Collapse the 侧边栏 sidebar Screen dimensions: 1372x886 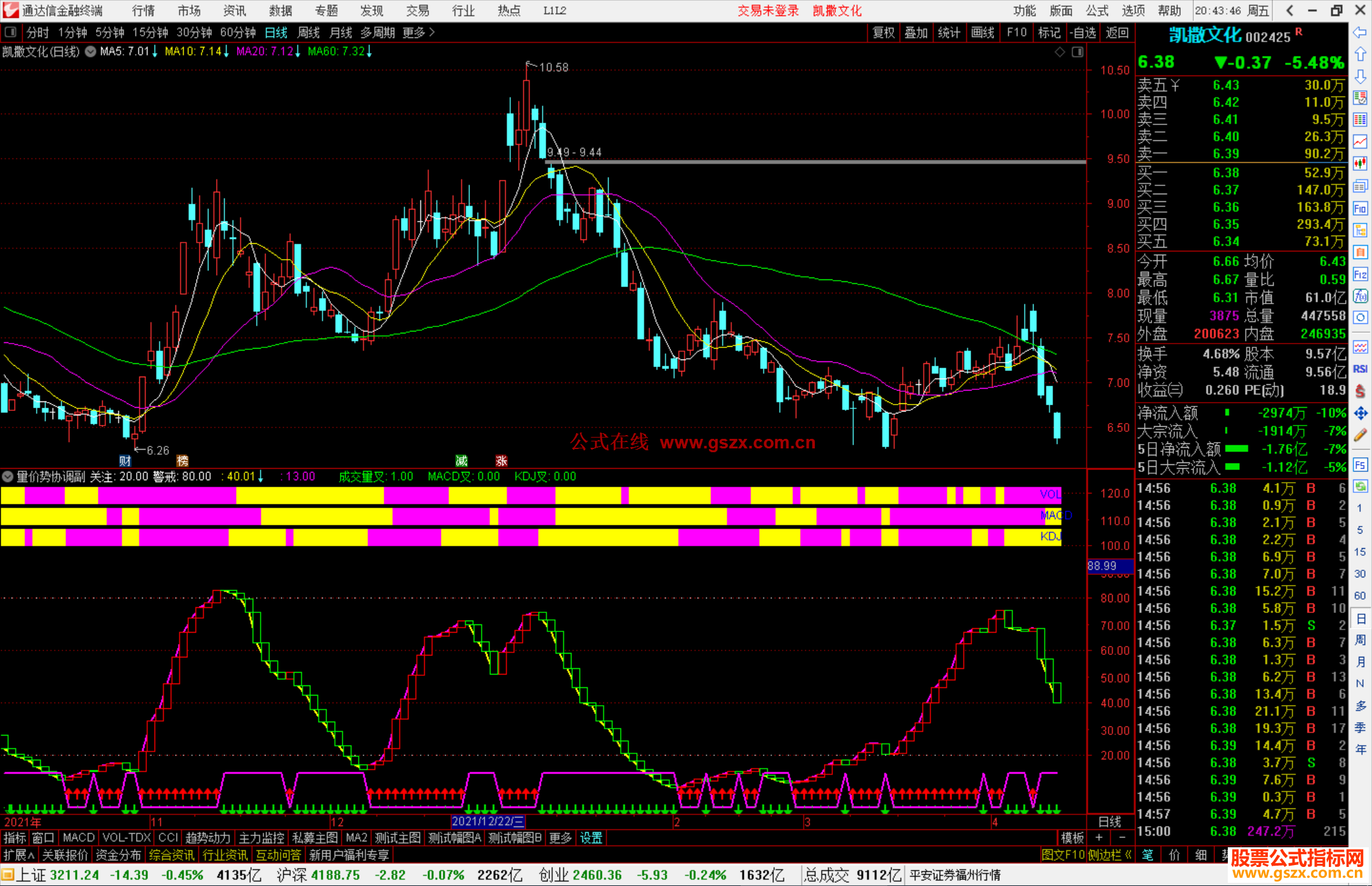pos(1110,855)
